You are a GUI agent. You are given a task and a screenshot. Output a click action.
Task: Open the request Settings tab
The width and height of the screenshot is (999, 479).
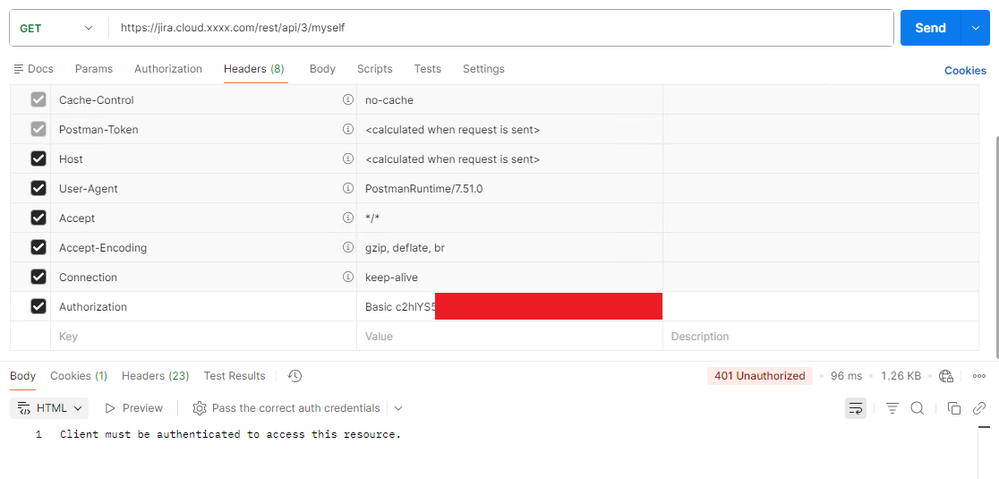(x=484, y=69)
